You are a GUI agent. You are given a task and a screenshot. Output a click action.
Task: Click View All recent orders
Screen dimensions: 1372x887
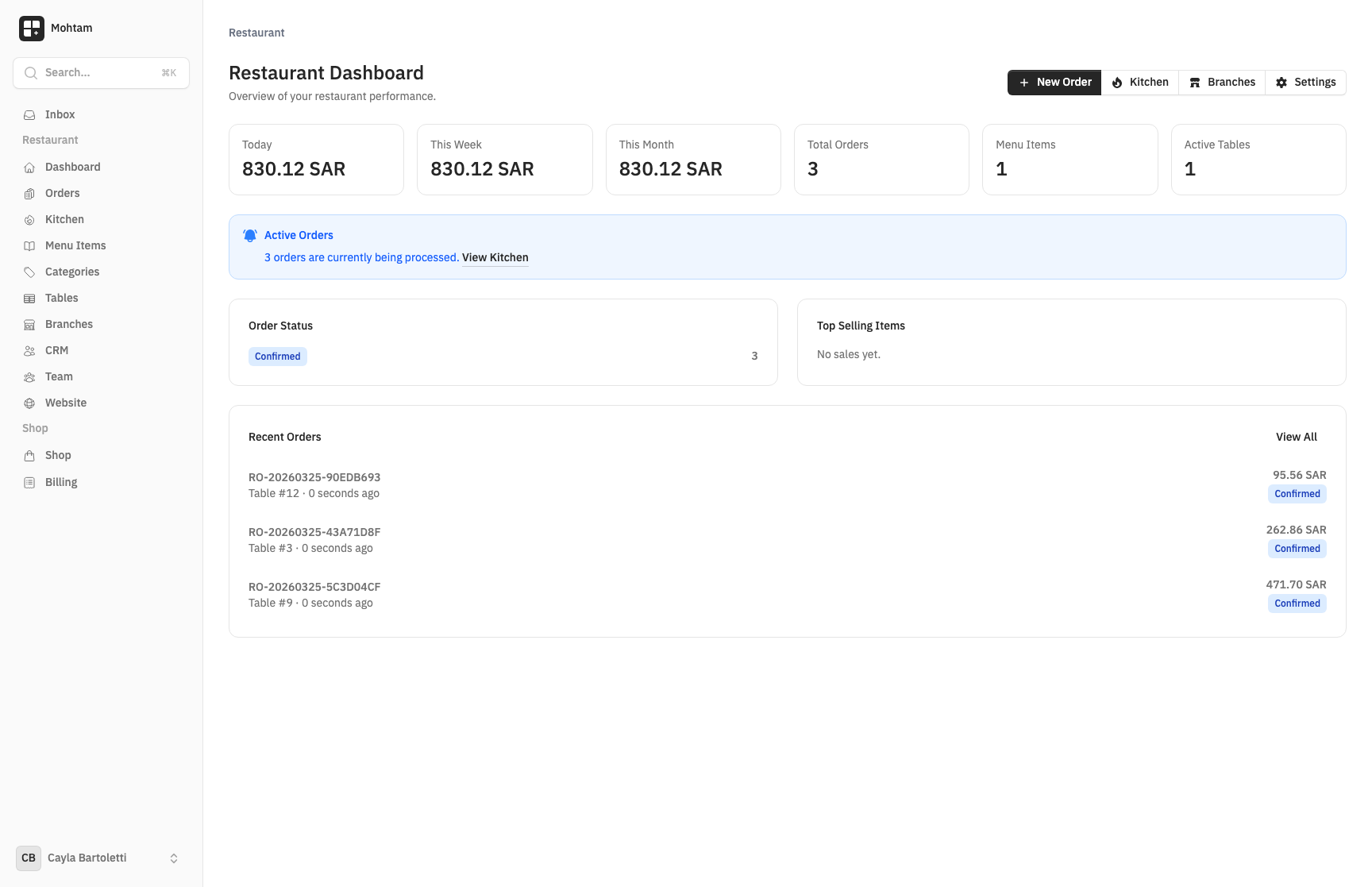pyautogui.click(x=1296, y=437)
